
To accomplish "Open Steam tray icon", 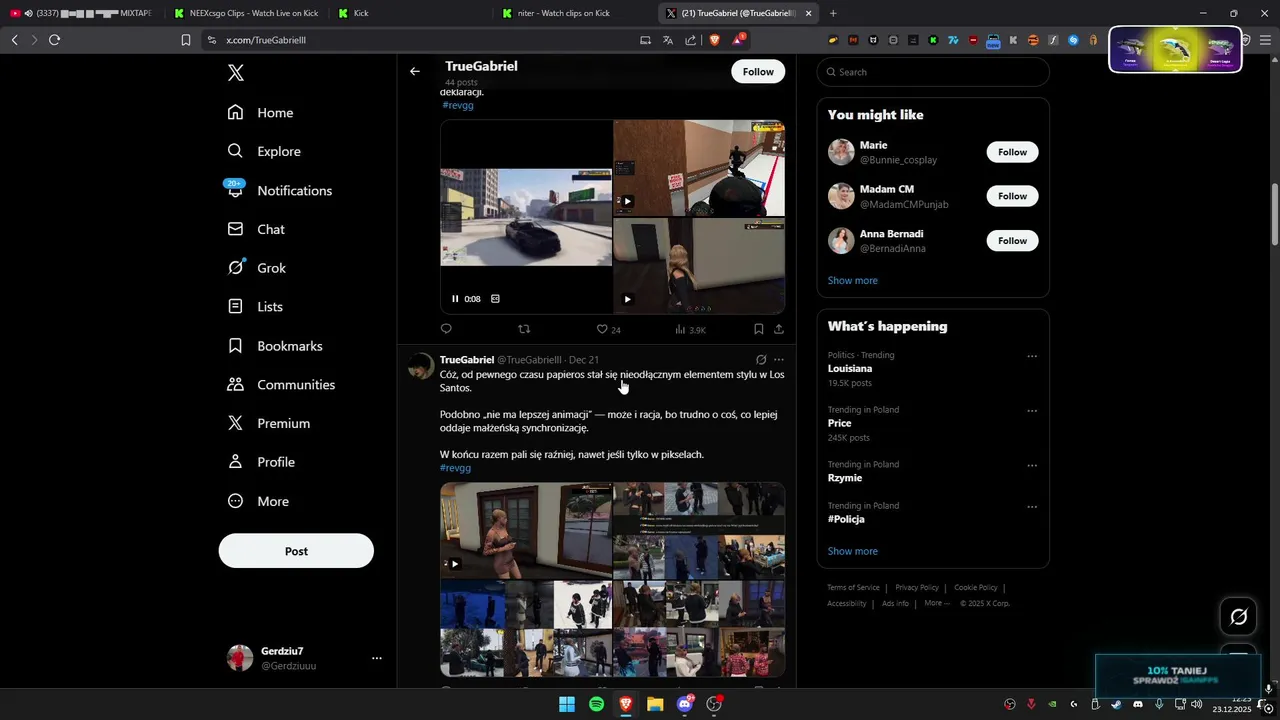I will click(x=1116, y=704).
